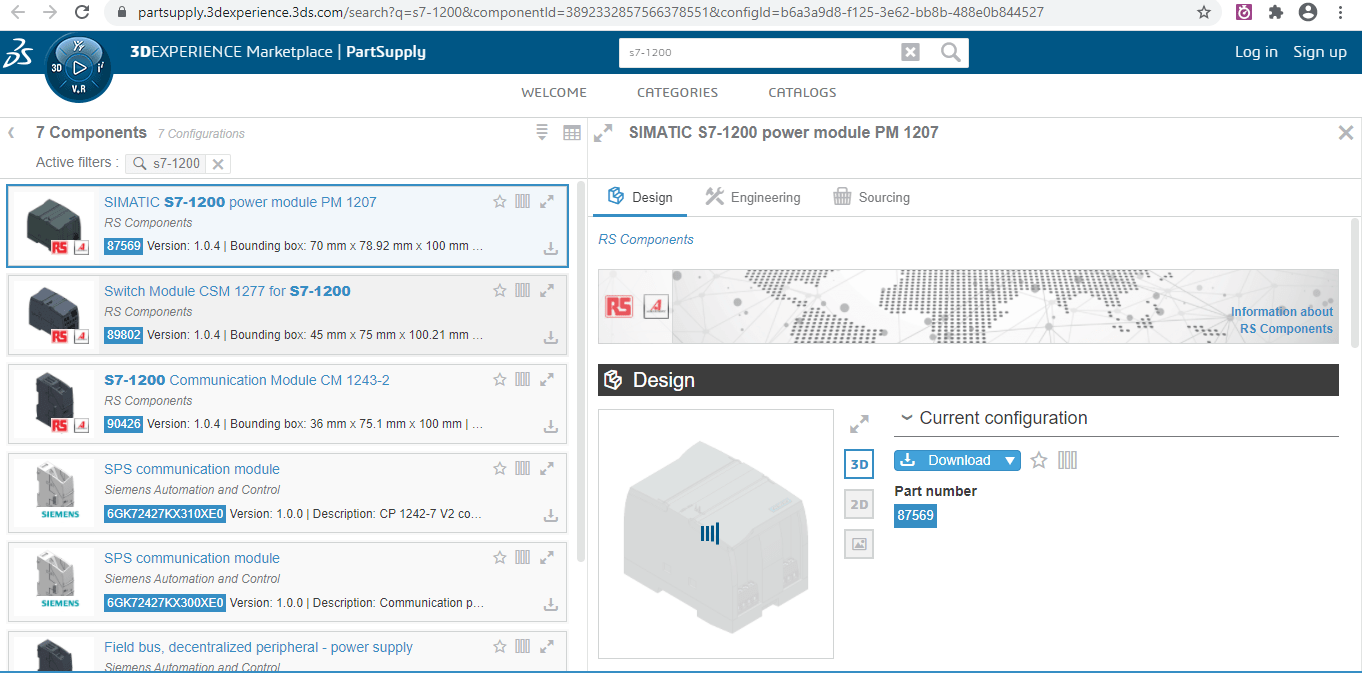Collapse the Current configuration section
Screen dimensions: 1362x673
(907, 418)
